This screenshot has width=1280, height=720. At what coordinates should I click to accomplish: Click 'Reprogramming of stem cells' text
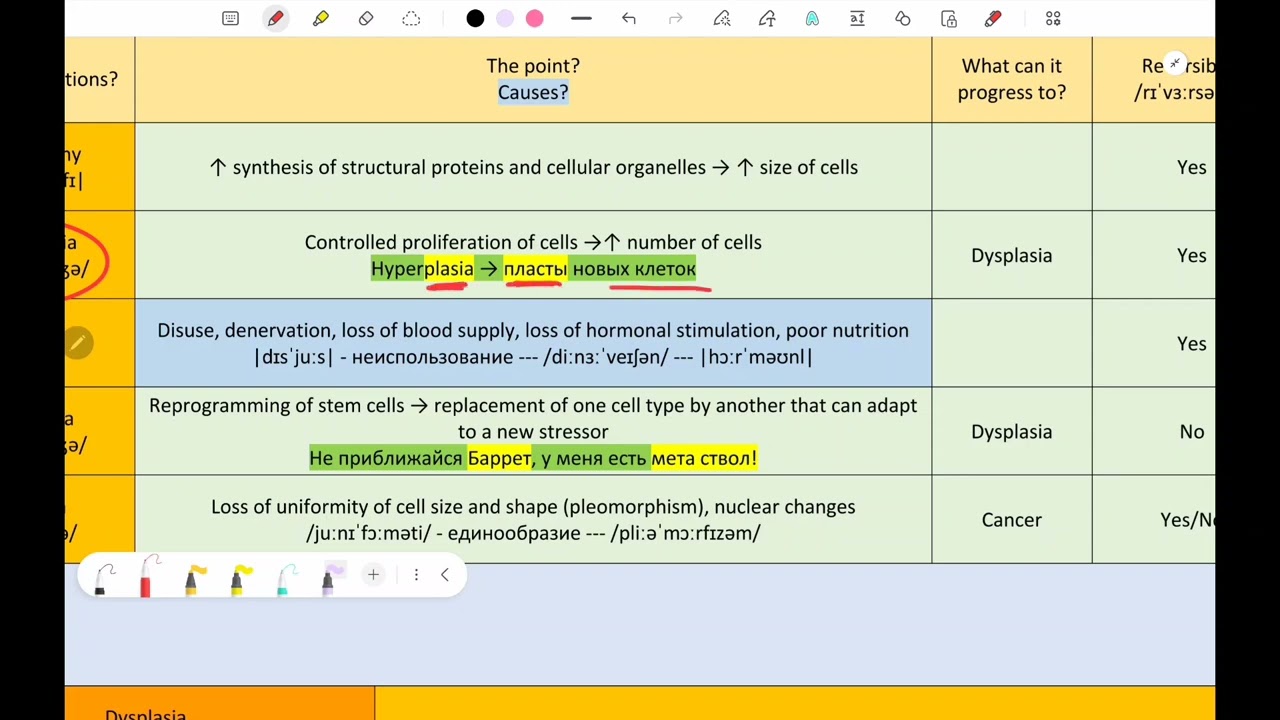(x=276, y=405)
